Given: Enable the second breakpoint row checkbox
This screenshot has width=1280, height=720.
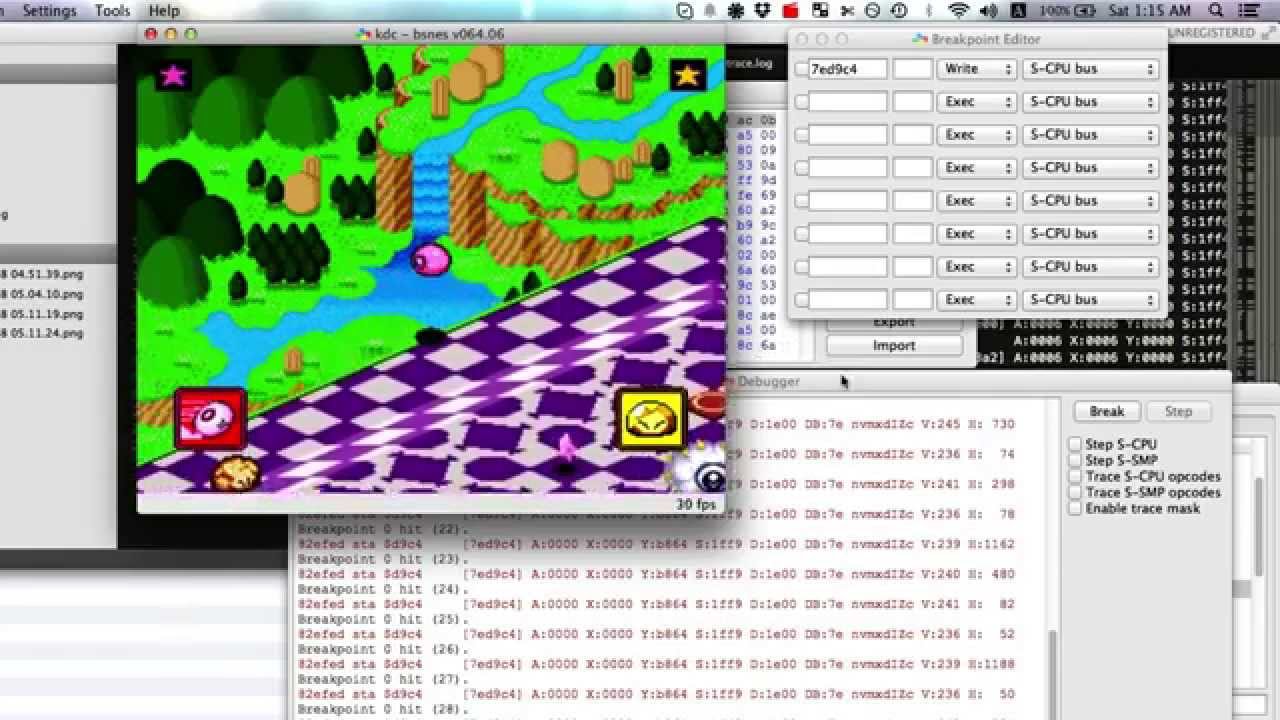Looking at the screenshot, I should (801, 102).
